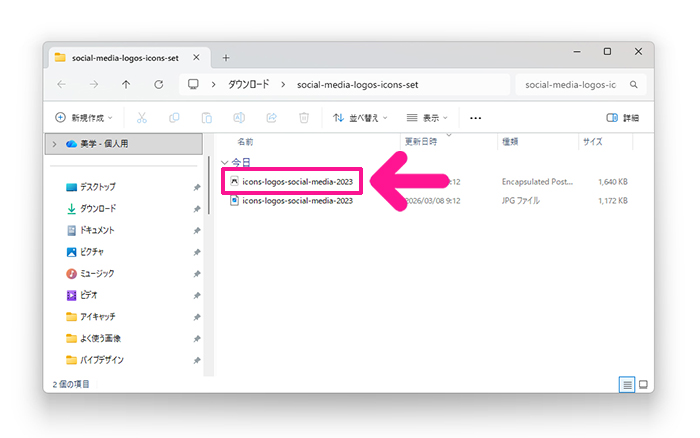Unpin よく使う画像 using its pin icon
Image resolution: width=700 pixels, height=438 pixels.
(196, 339)
